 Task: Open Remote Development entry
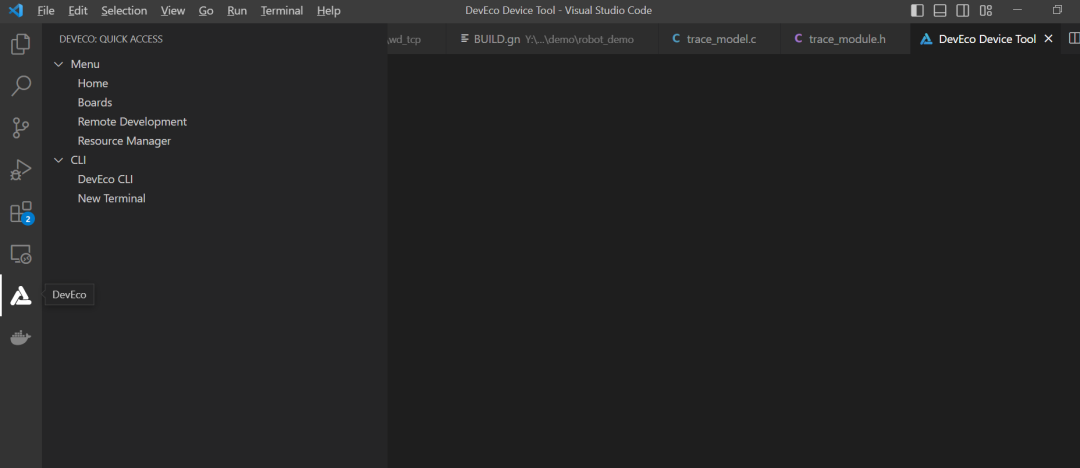point(132,122)
